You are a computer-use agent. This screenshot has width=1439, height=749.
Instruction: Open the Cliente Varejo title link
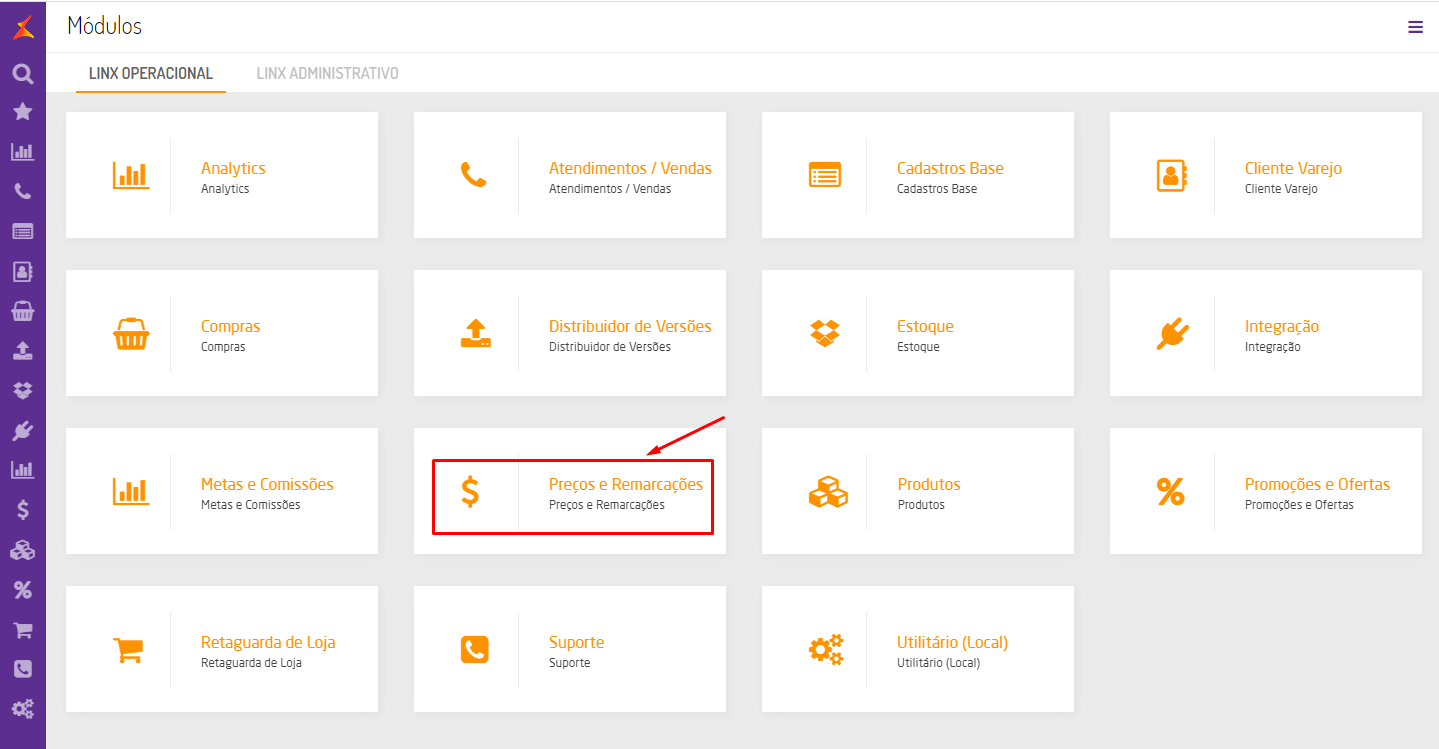pos(1293,168)
